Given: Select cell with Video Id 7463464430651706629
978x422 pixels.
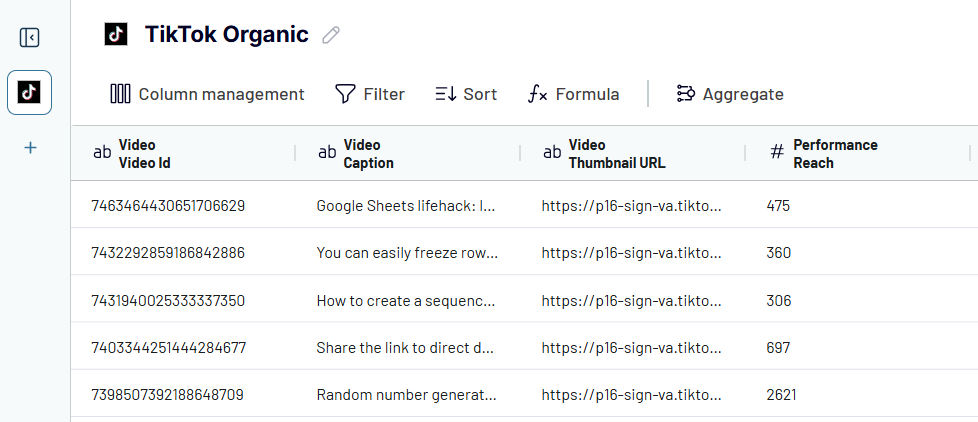Looking at the screenshot, I should point(168,206).
